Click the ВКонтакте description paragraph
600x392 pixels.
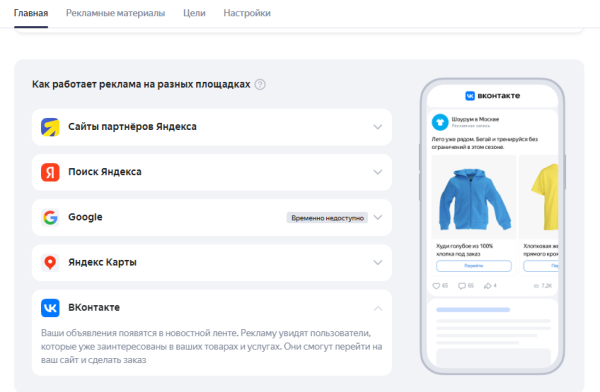coord(212,346)
